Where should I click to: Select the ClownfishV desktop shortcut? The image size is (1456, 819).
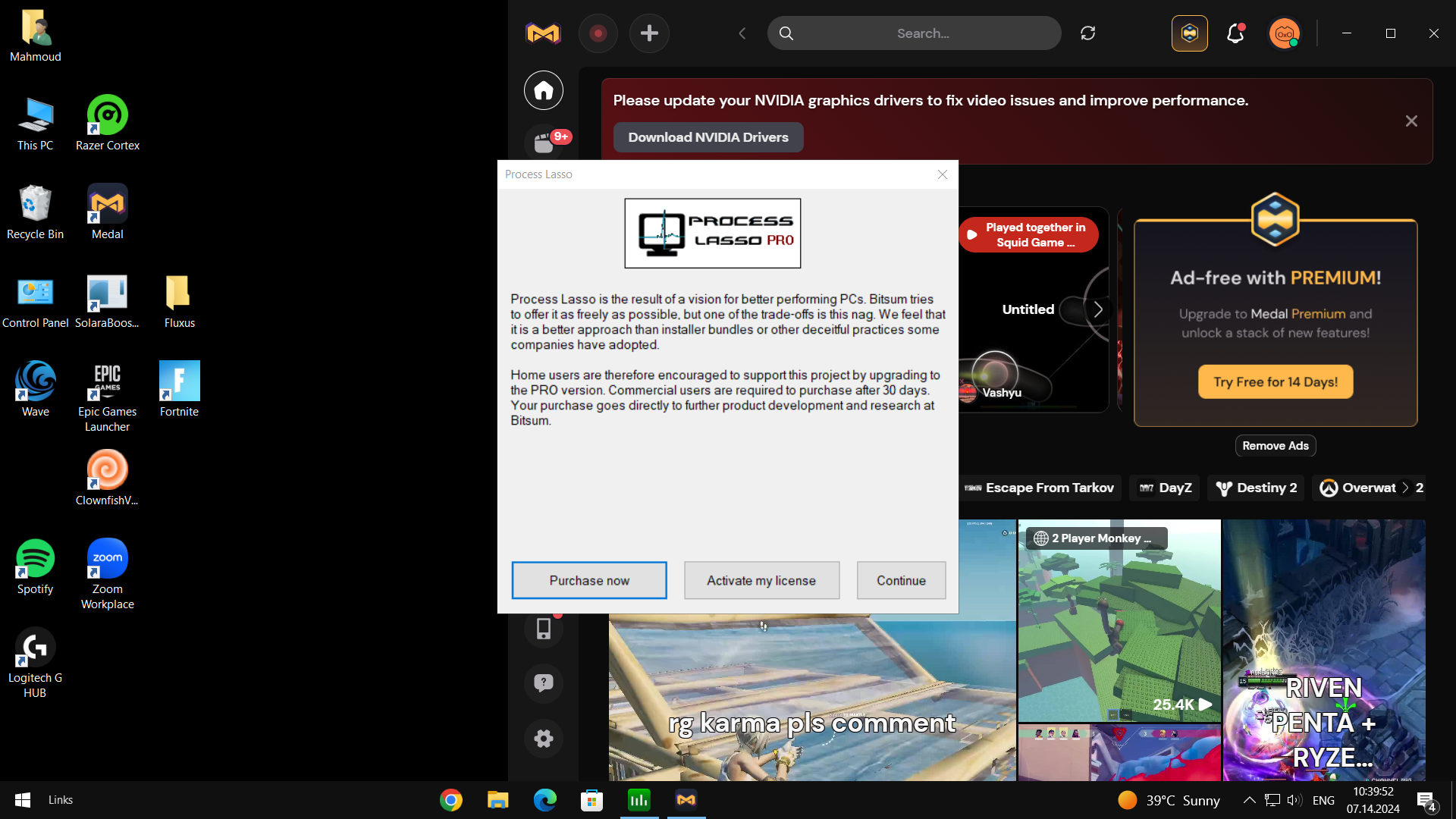[108, 479]
